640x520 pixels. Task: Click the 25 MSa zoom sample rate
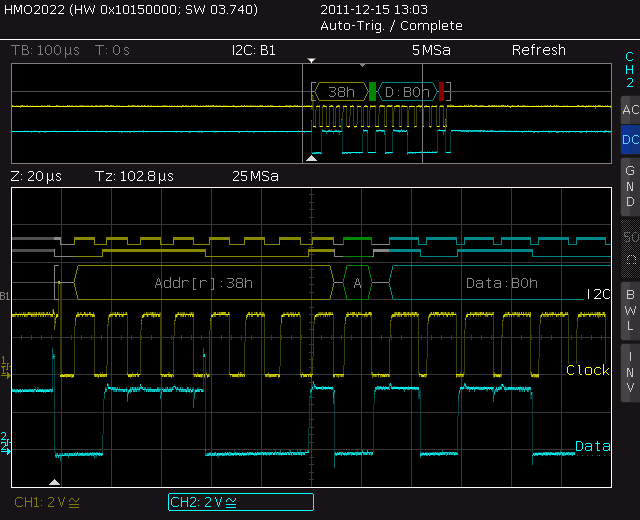pos(256,176)
